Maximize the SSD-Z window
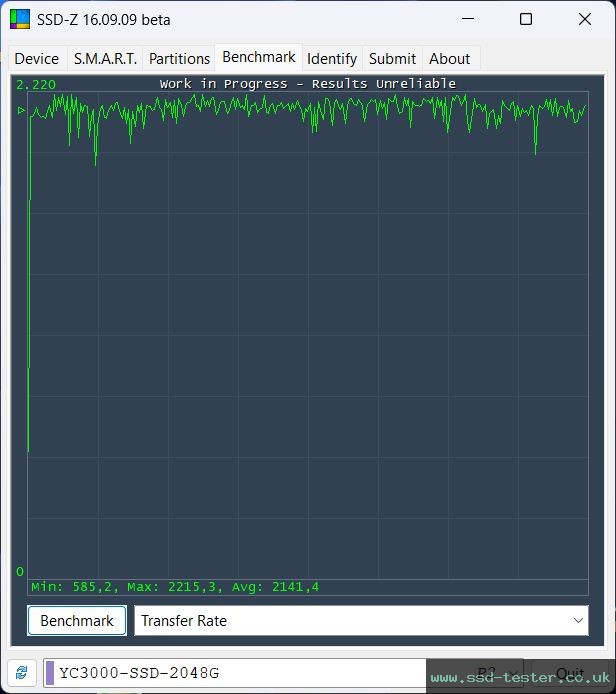The width and height of the screenshot is (616, 694). [526, 19]
